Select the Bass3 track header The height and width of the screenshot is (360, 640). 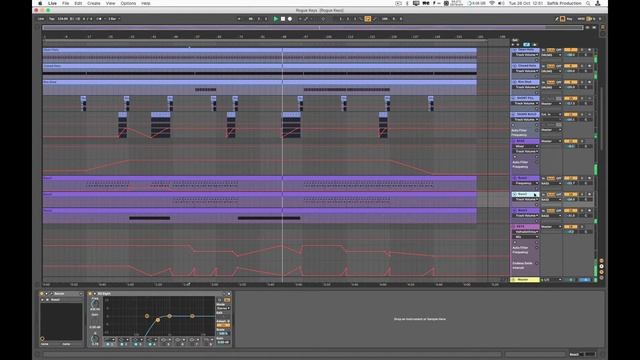point(527,211)
